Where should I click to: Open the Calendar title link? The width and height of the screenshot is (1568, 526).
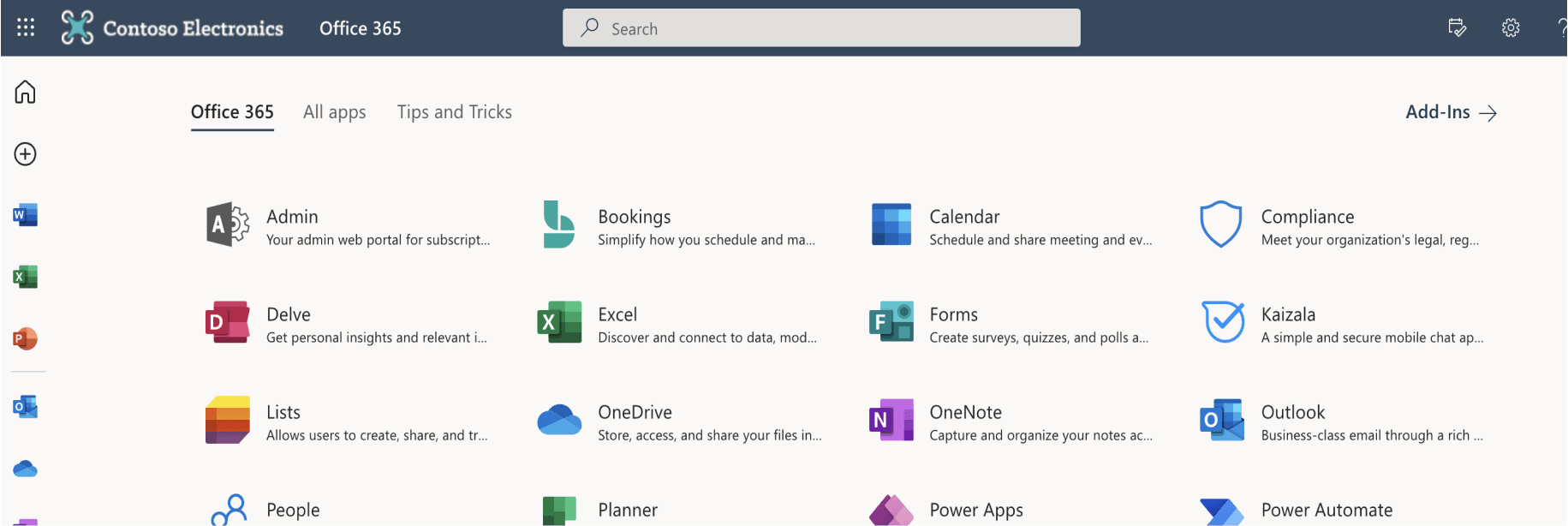(965, 217)
